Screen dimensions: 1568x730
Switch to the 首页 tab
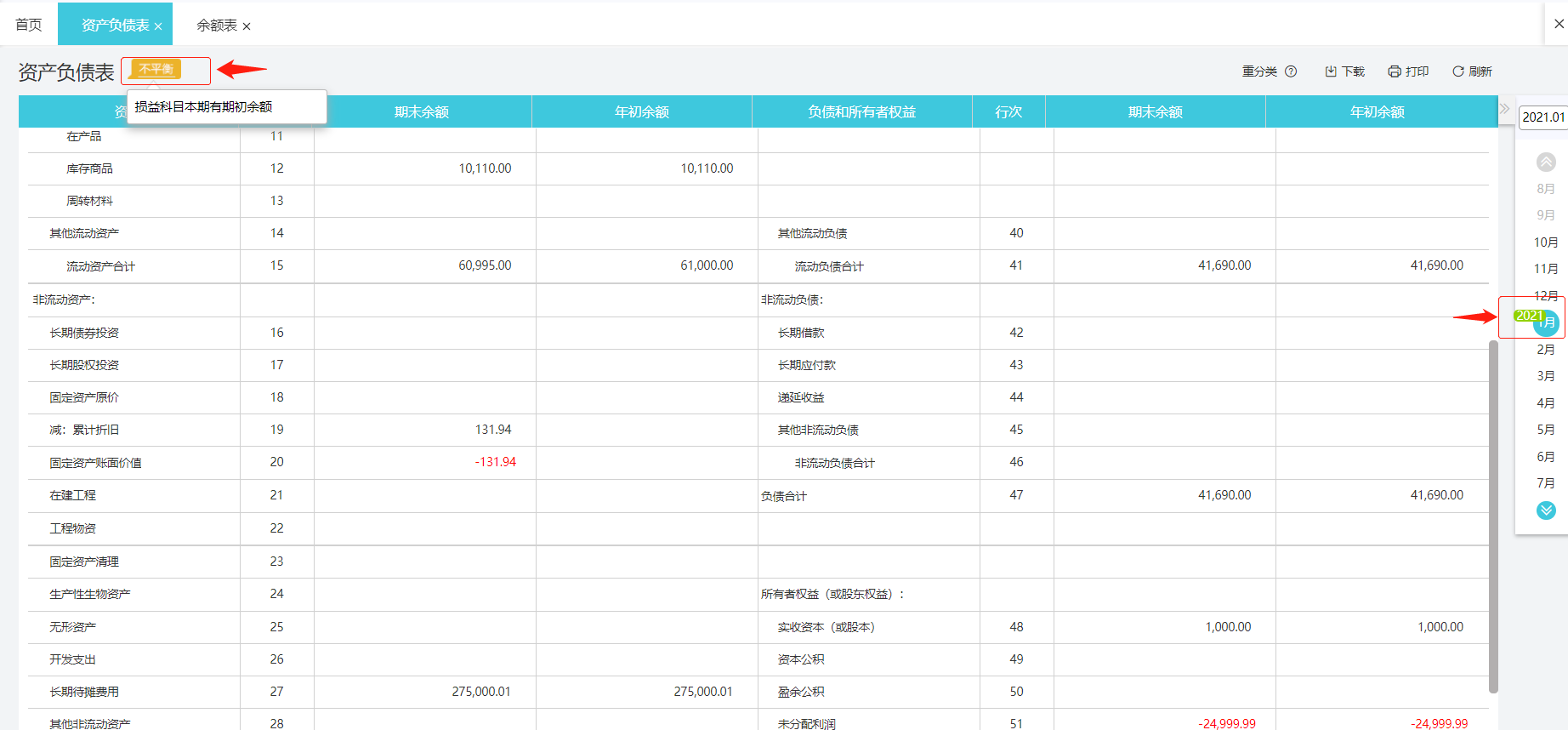point(29,25)
